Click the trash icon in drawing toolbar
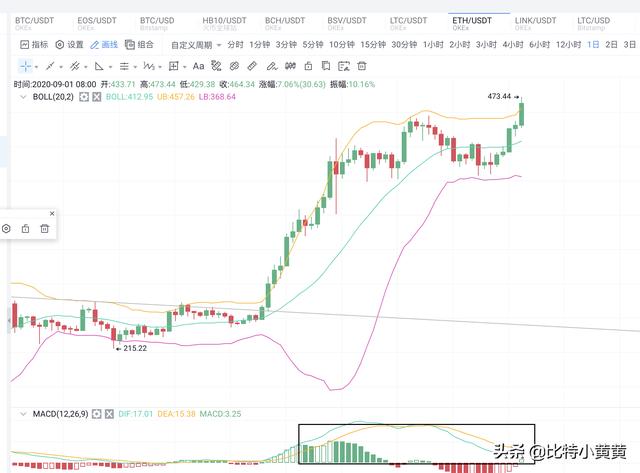The image size is (640, 473). [362, 66]
